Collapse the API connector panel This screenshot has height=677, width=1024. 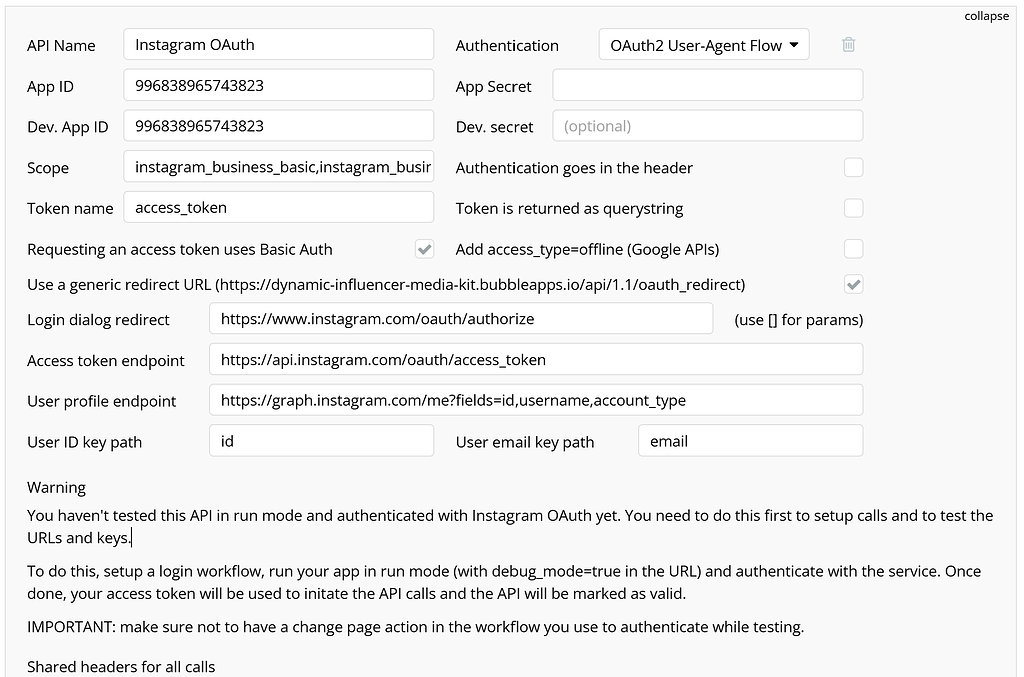coord(986,15)
